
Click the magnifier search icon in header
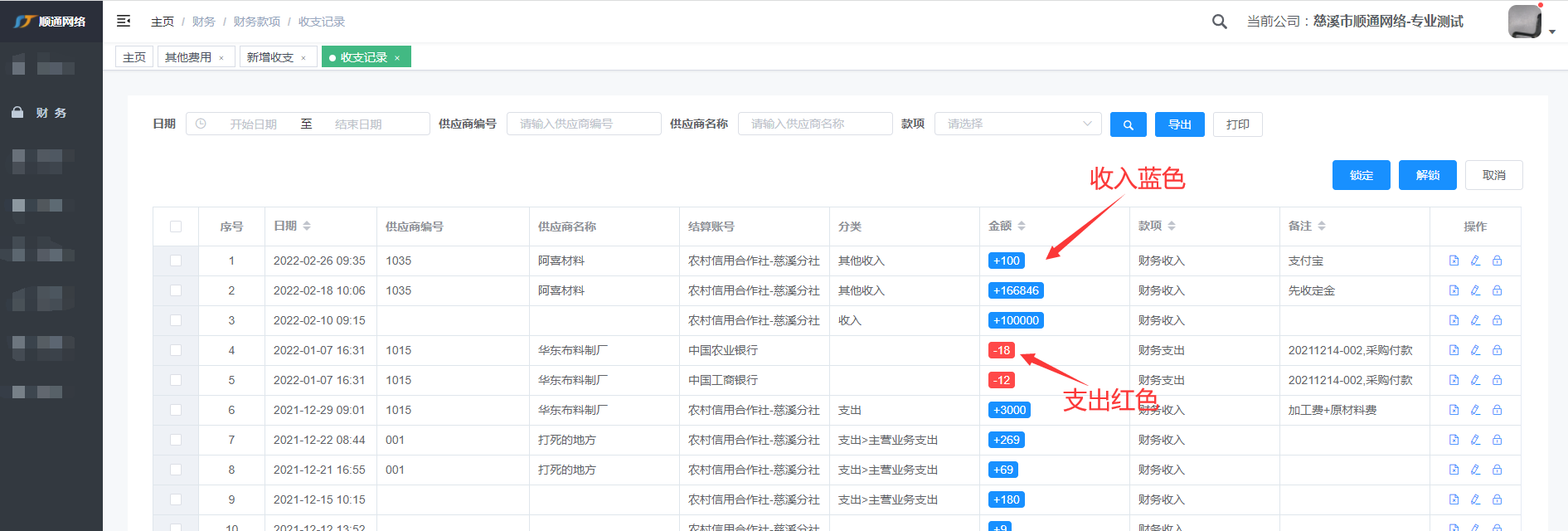point(1219,22)
